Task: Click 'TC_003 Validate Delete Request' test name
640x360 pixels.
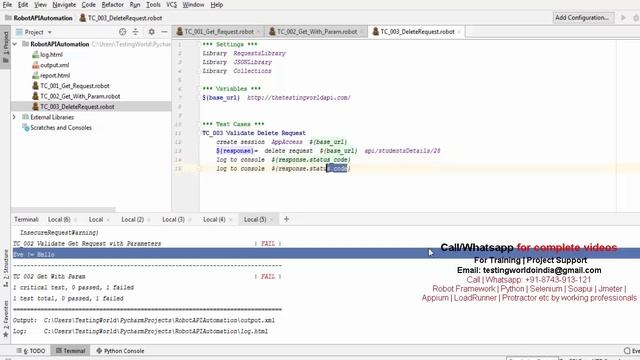Action: 254,133
